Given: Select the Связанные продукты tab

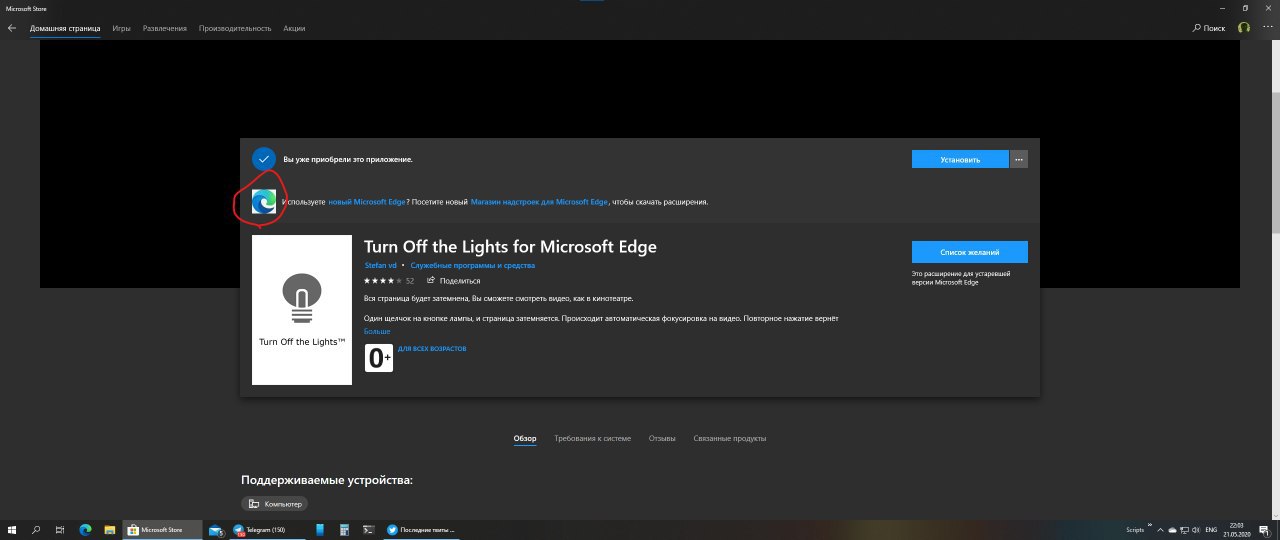Looking at the screenshot, I should point(729,439).
